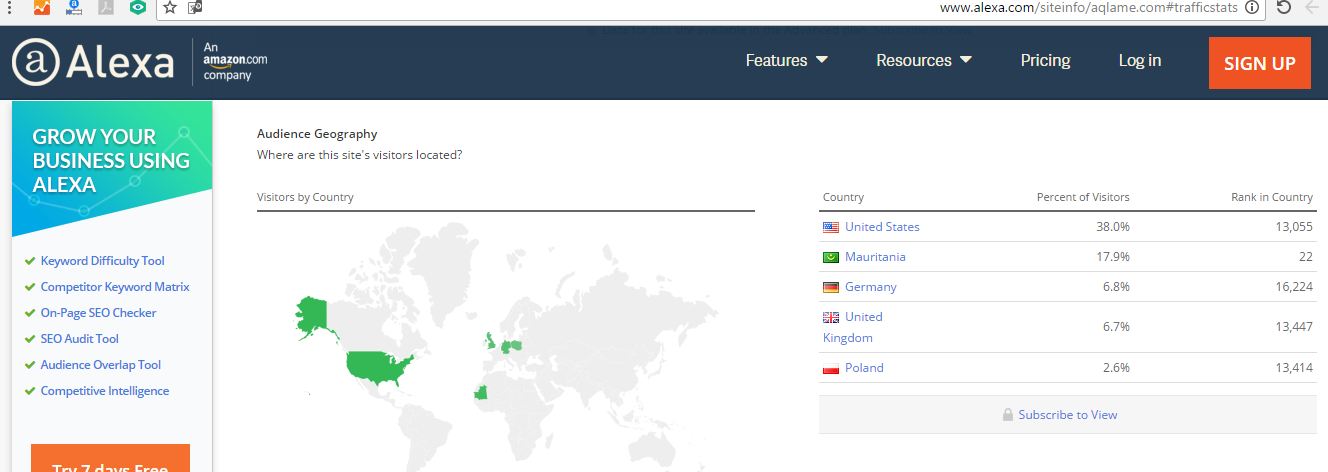Click the Mauritania flag icon
The height and width of the screenshot is (472, 1328).
point(831,257)
